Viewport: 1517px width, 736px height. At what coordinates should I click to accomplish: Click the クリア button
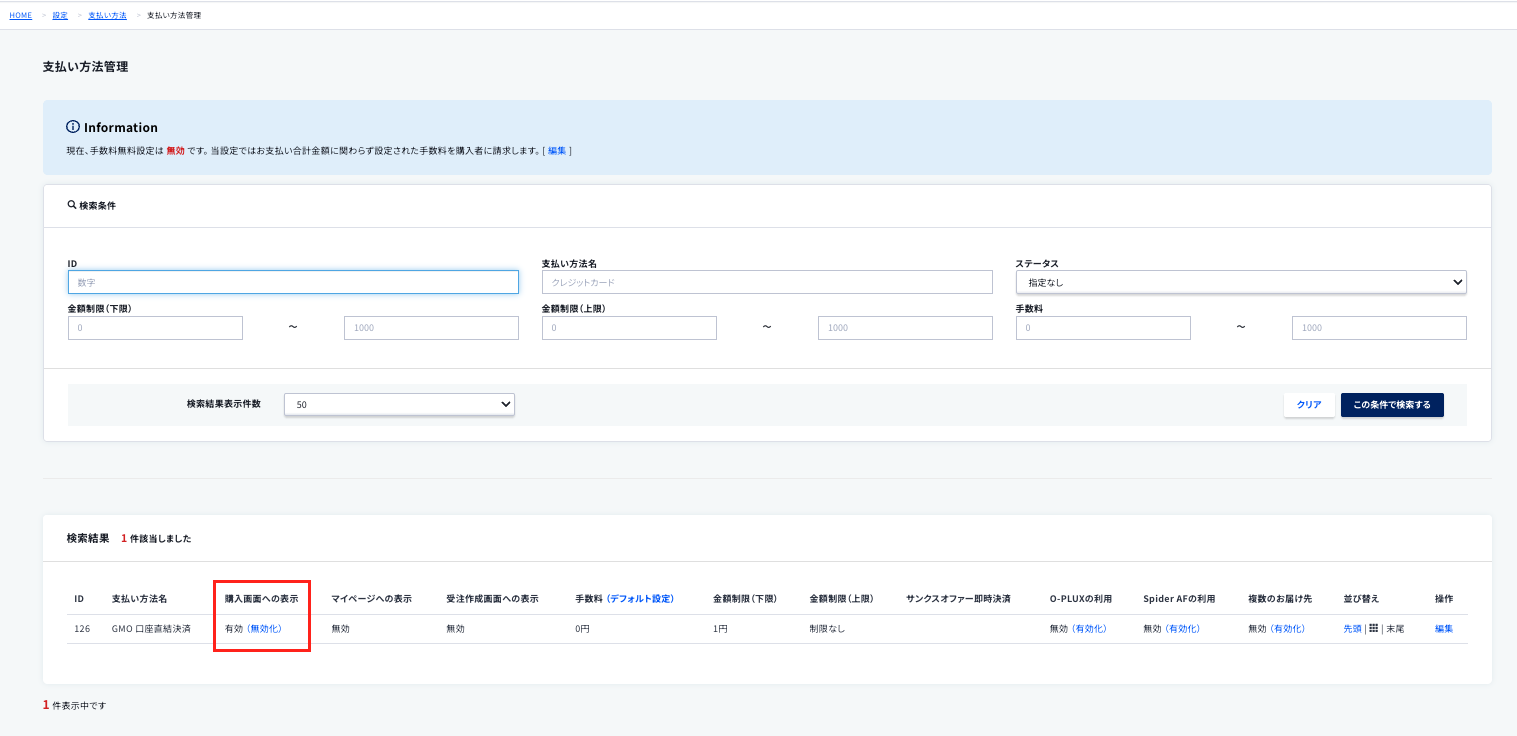[x=1309, y=405]
